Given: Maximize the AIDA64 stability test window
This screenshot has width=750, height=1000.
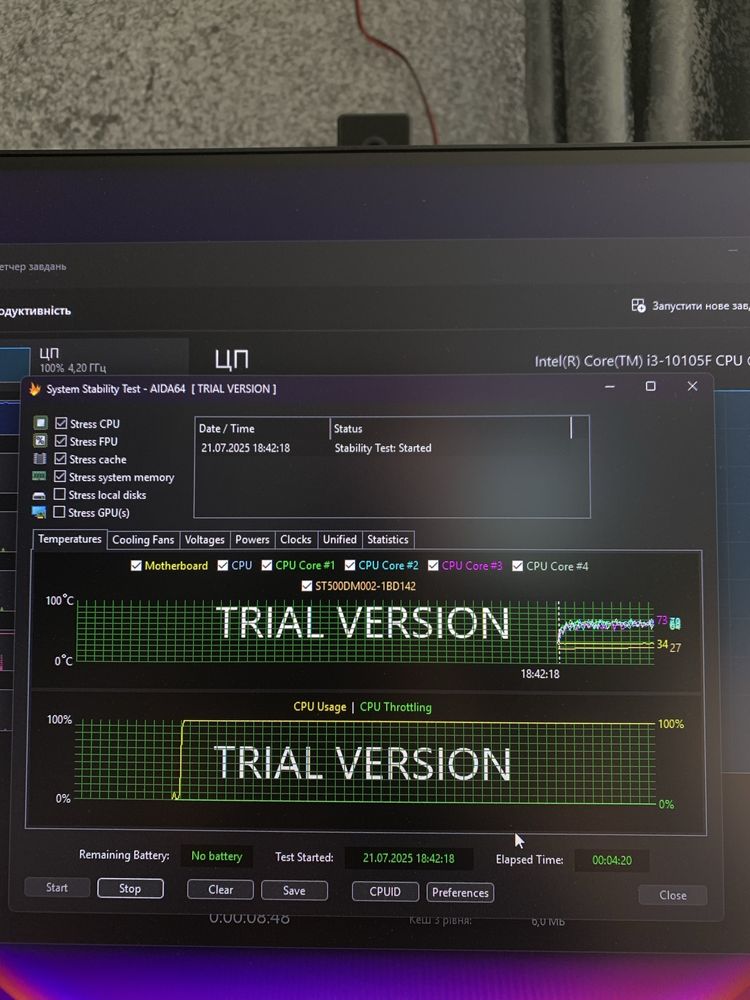Looking at the screenshot, I should click(x=651, y=386).
